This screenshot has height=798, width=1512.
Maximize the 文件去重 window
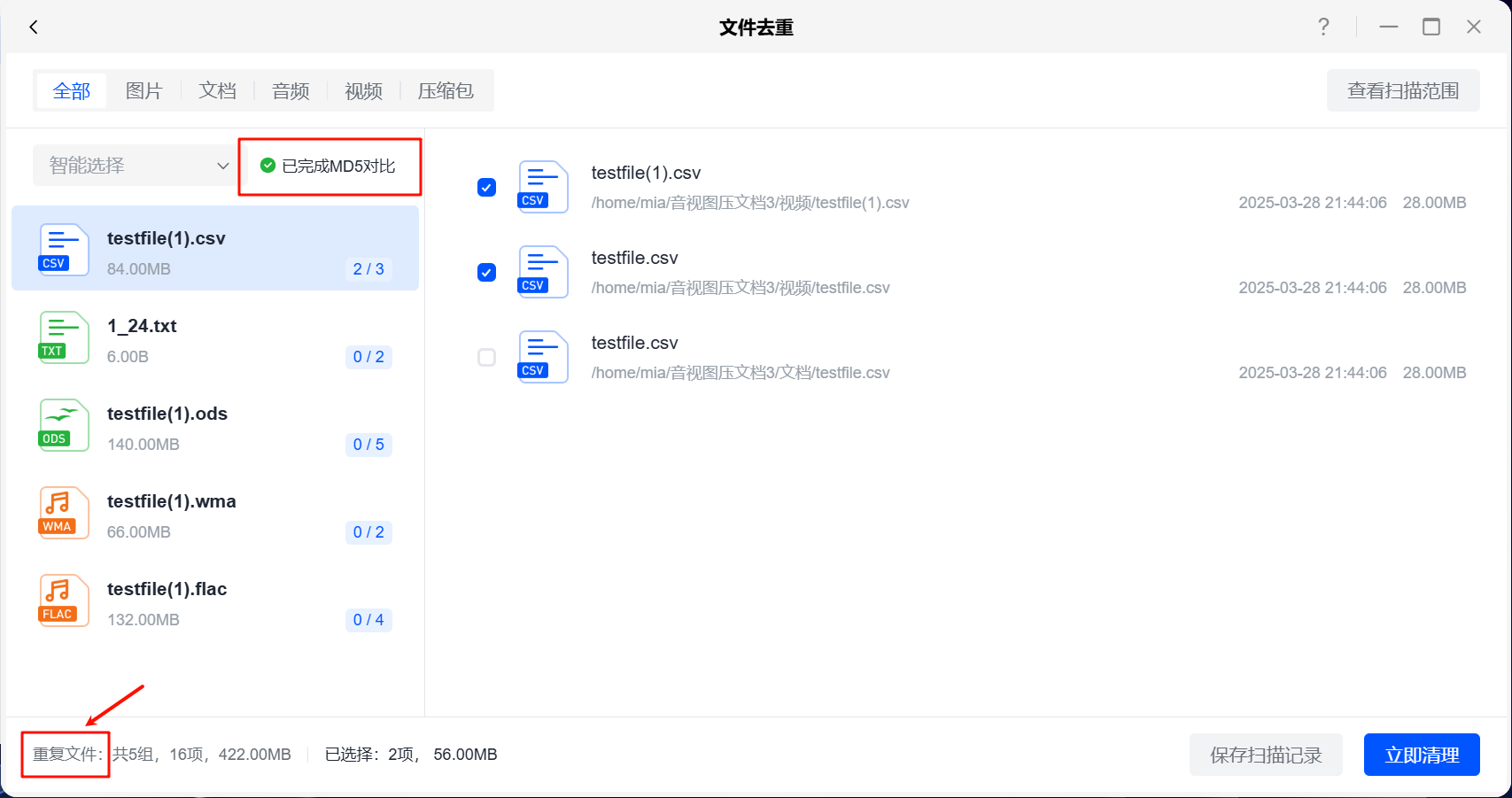click(1431, 27)
